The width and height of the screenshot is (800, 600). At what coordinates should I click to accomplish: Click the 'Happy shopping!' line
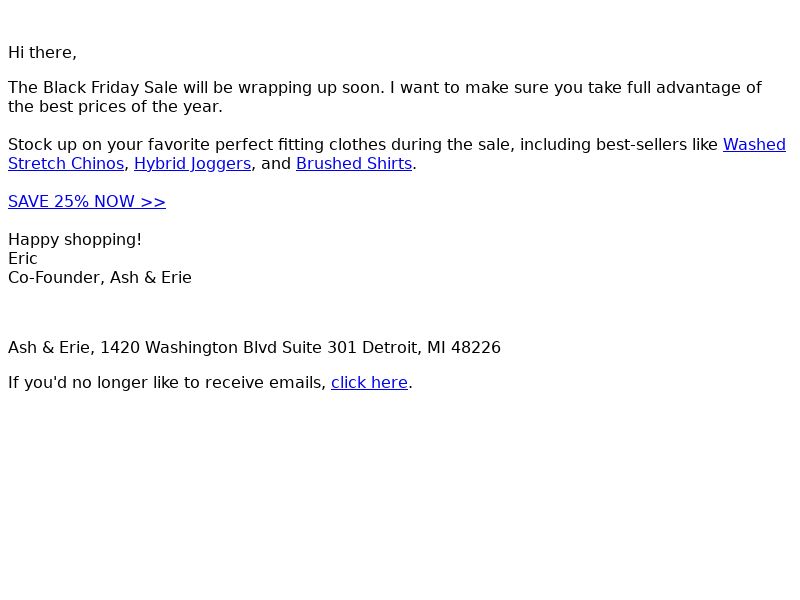point(75,240)
